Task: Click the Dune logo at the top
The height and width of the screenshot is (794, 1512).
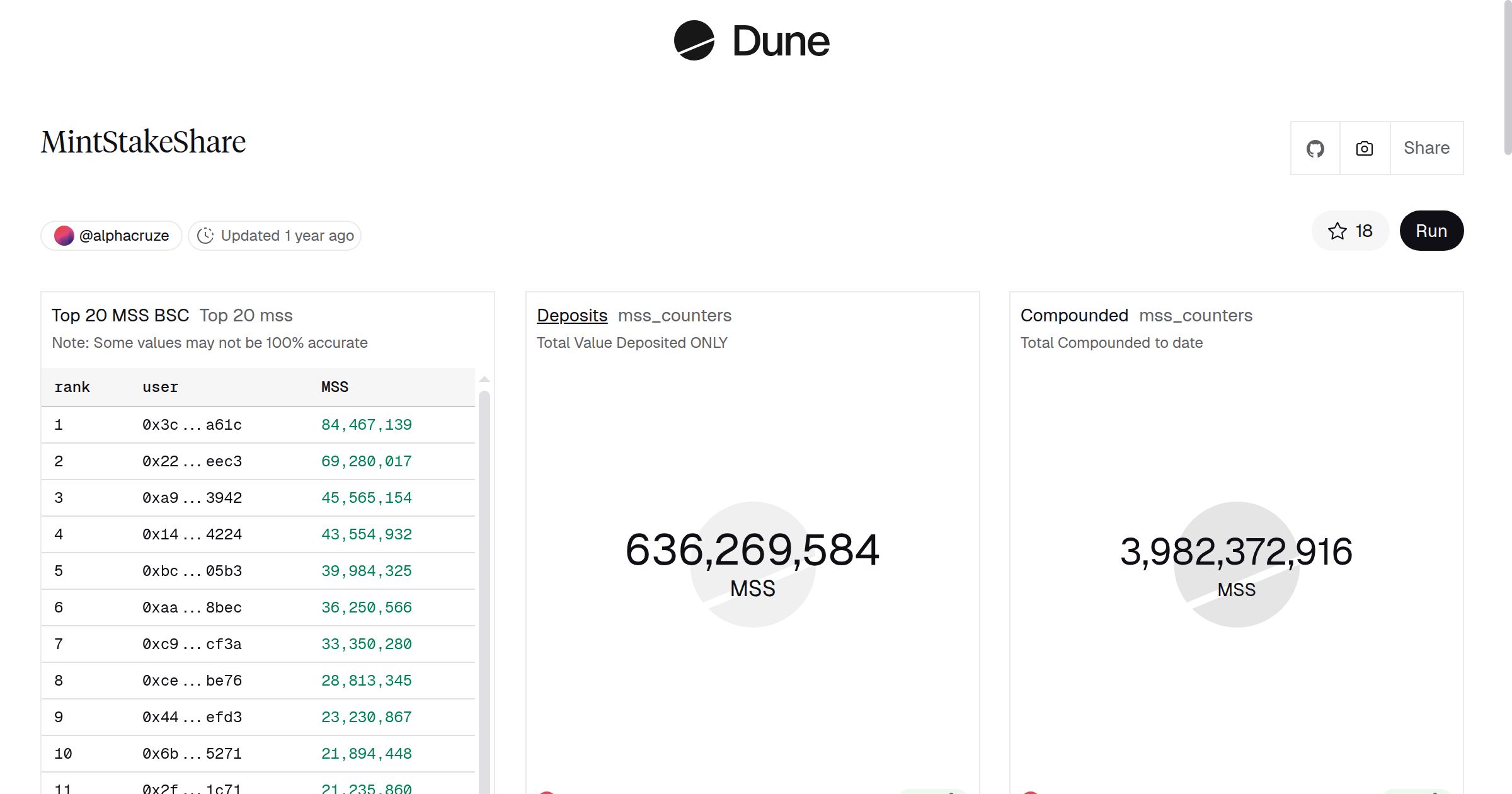Action: tap(750, 41)
